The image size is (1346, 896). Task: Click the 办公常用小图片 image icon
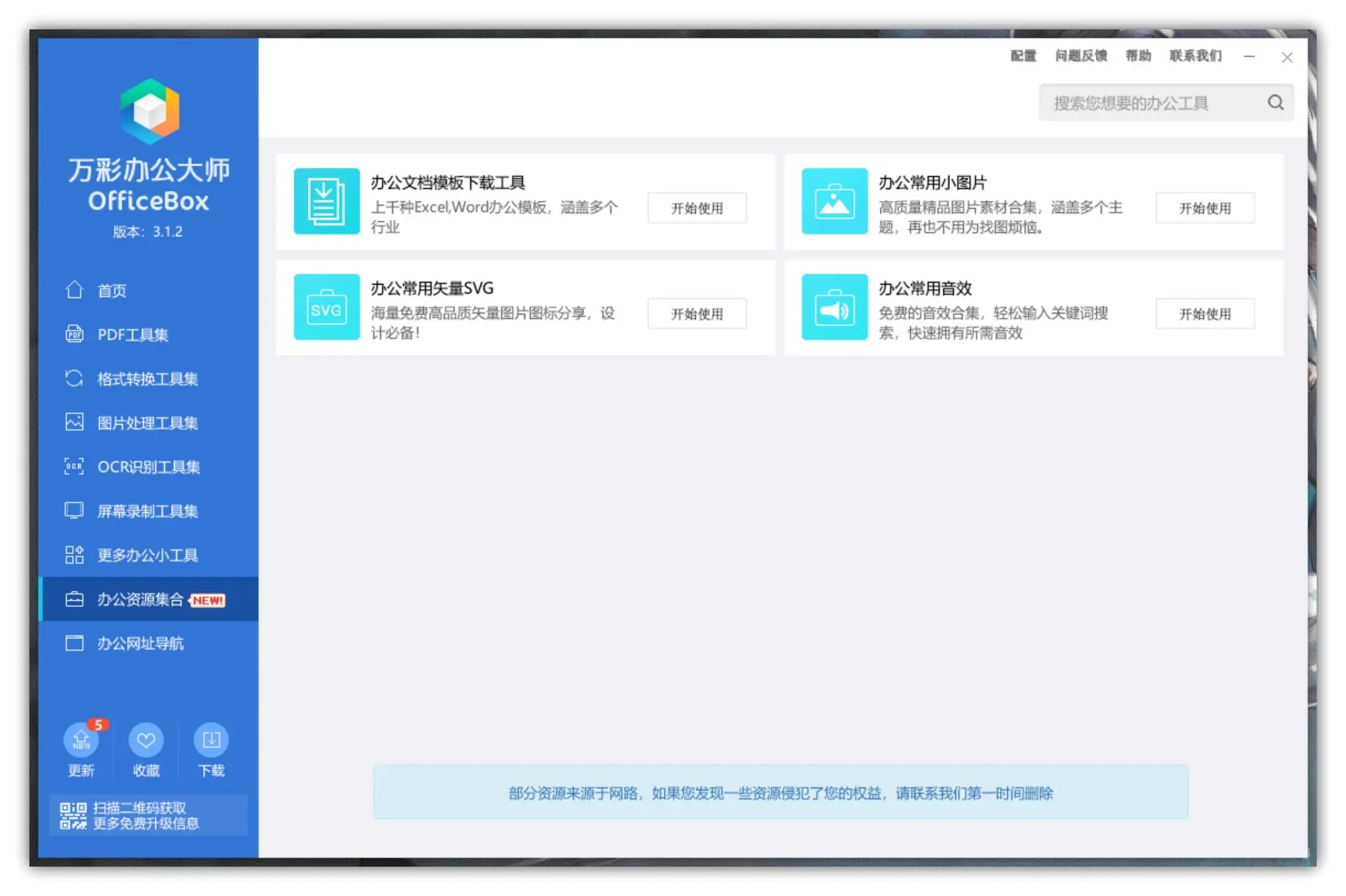point(835,201)
